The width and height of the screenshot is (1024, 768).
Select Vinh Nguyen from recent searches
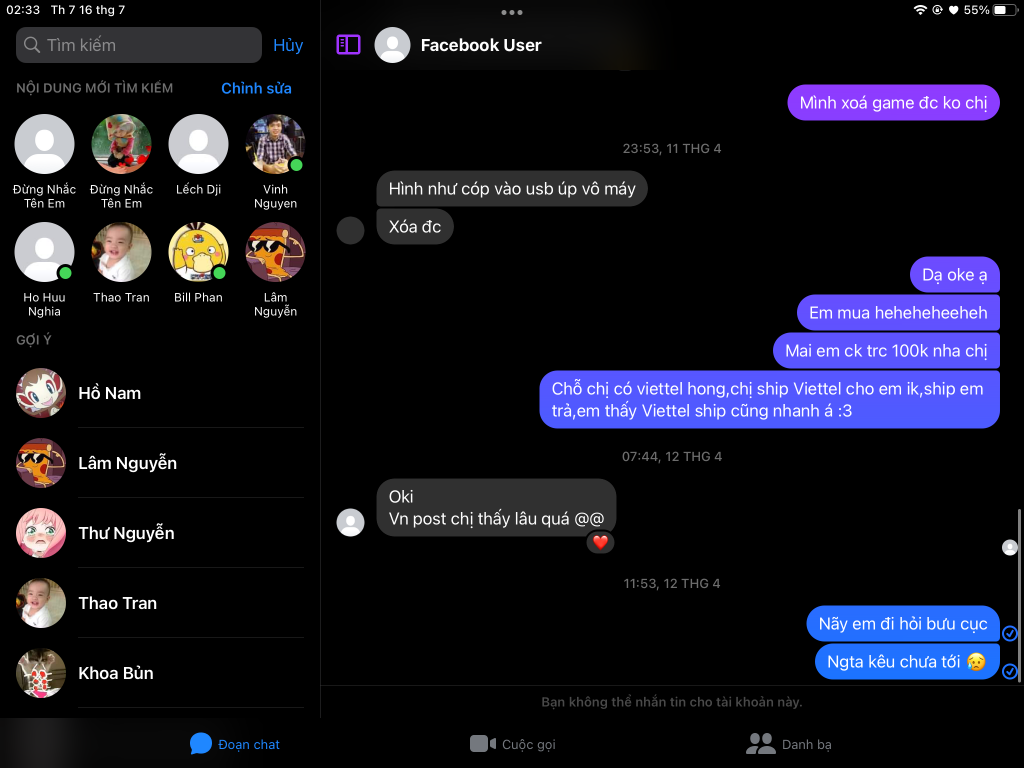pyautogui.click(x=275, y=162)
